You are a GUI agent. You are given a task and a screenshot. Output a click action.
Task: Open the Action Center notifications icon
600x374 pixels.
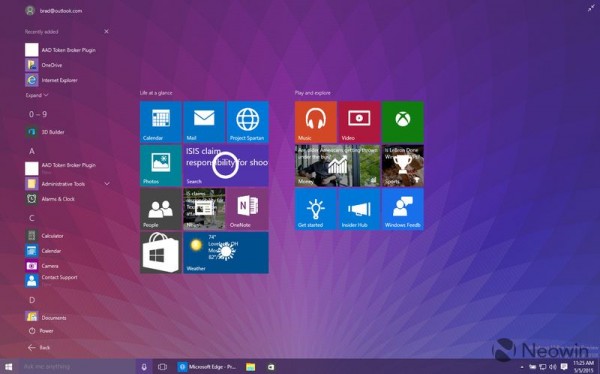564,367
